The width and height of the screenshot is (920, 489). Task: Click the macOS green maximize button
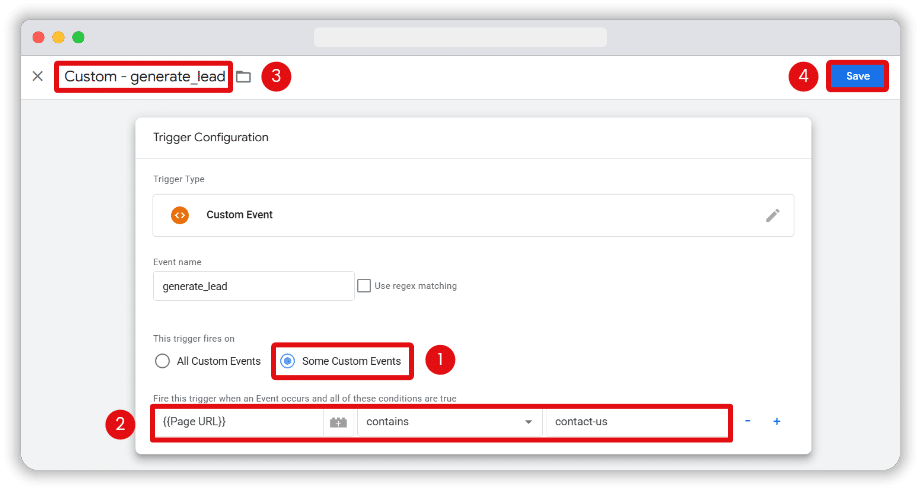[78, 38]
